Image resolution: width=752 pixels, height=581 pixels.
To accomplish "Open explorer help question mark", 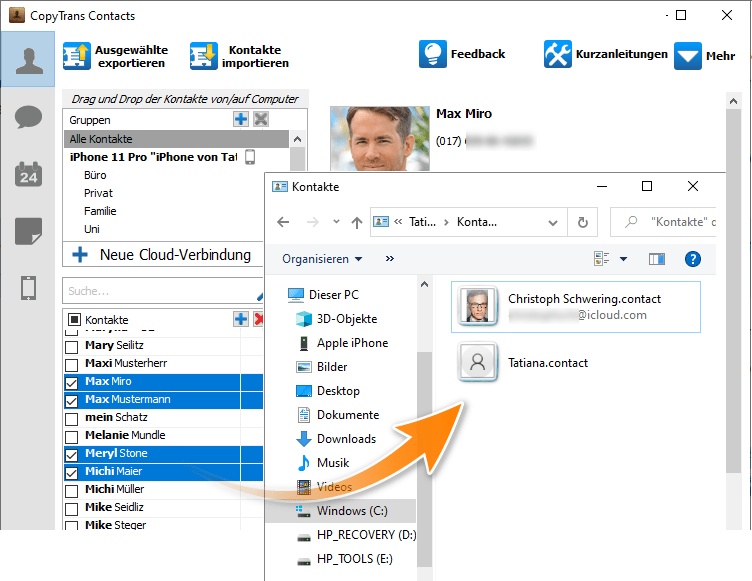I will click(693, 259).
